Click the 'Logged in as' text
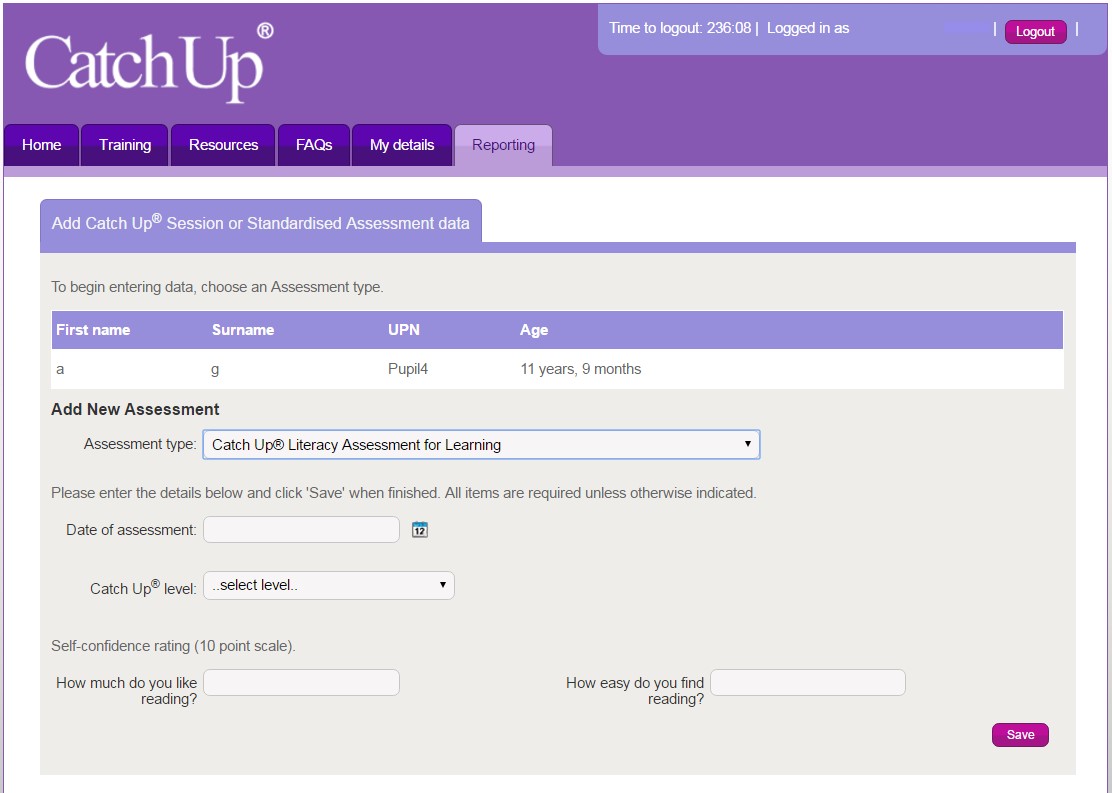The width and height of the screenshot is (1112, 793). pyautogui.click(x=808, y=28)
